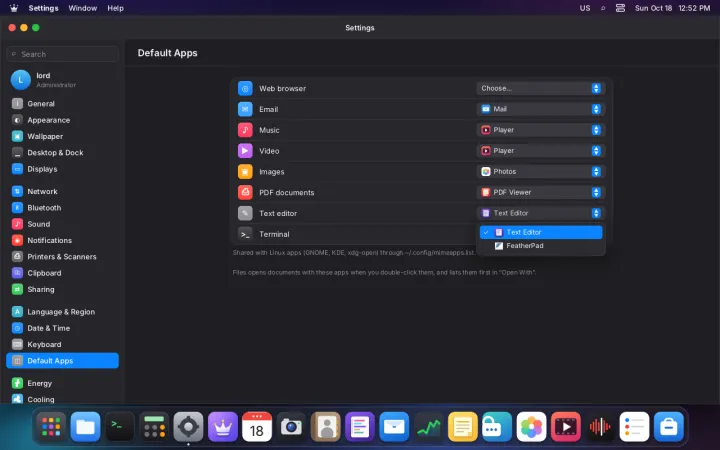This screenshot has width=720, height=450.
Task: Open Sharing settings icon
Action: [x=17, y=289]
